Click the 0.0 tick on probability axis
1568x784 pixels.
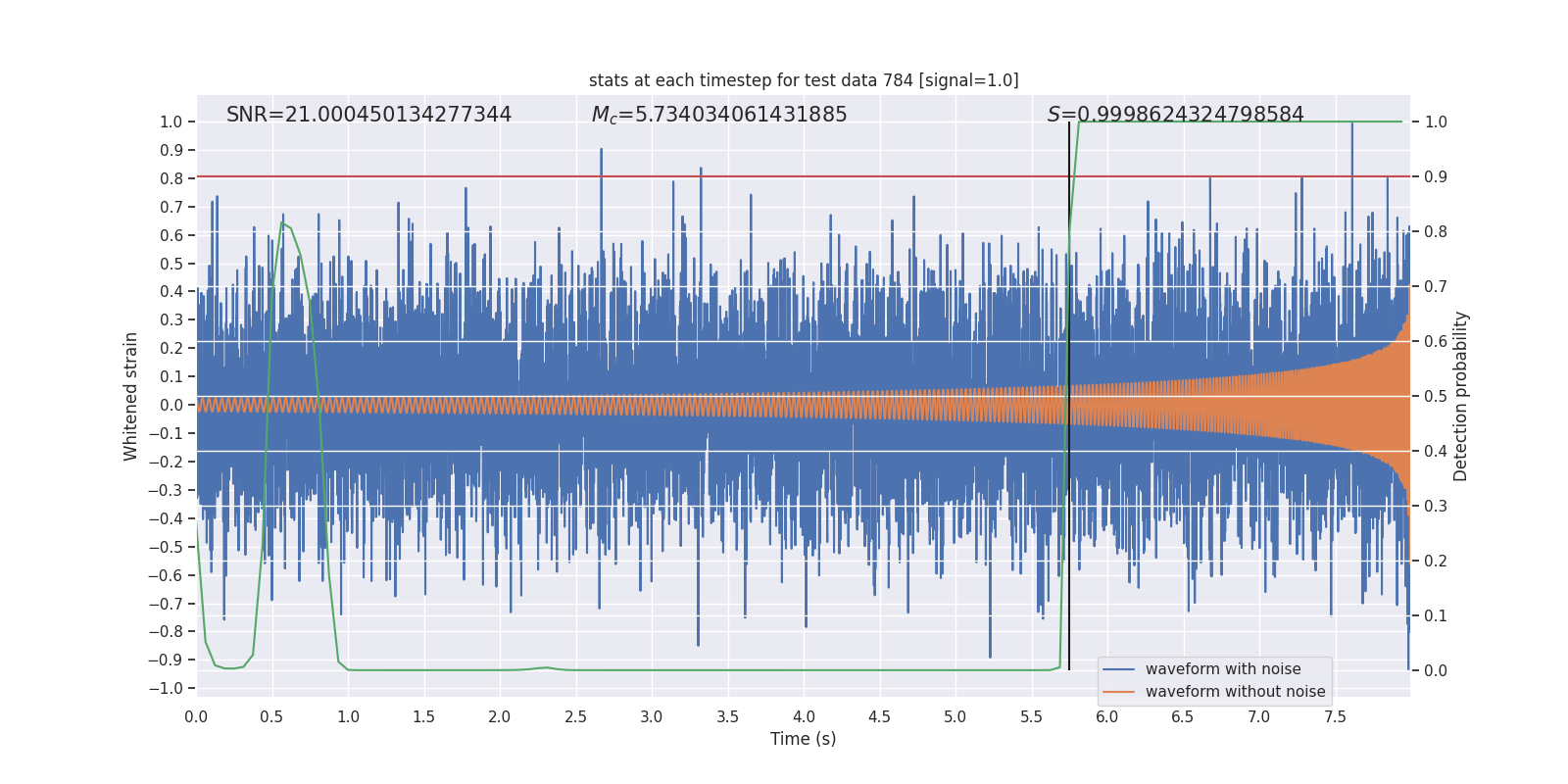coord(1436,671)
